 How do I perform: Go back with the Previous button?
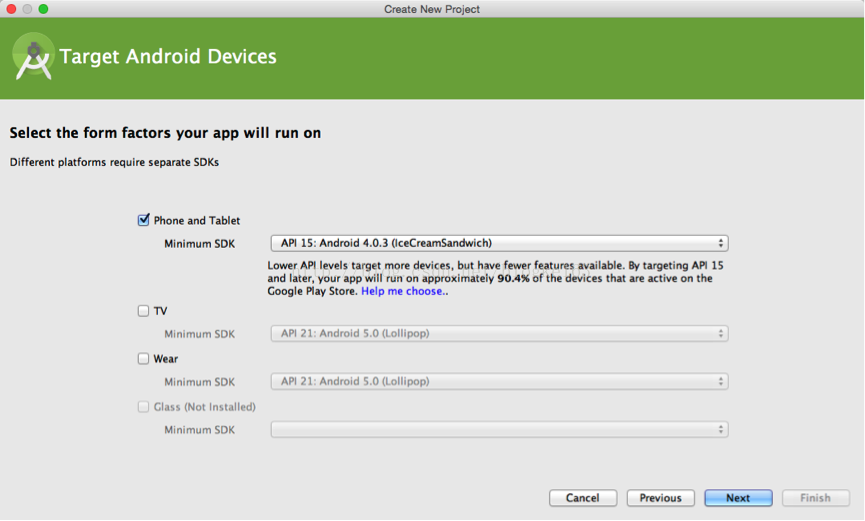click(660, 498)
